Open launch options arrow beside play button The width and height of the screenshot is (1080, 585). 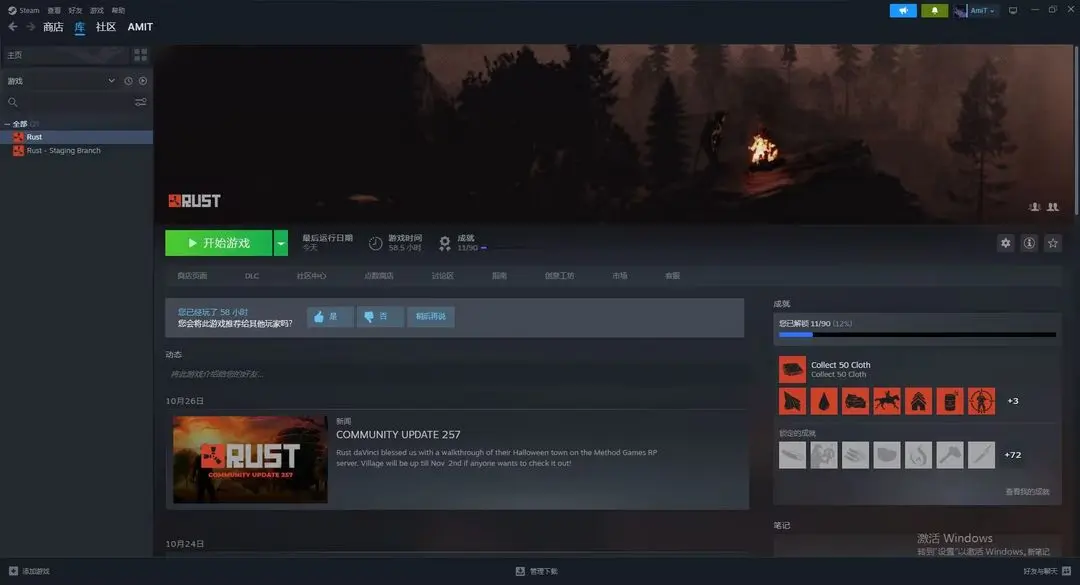tap(281, 243)
